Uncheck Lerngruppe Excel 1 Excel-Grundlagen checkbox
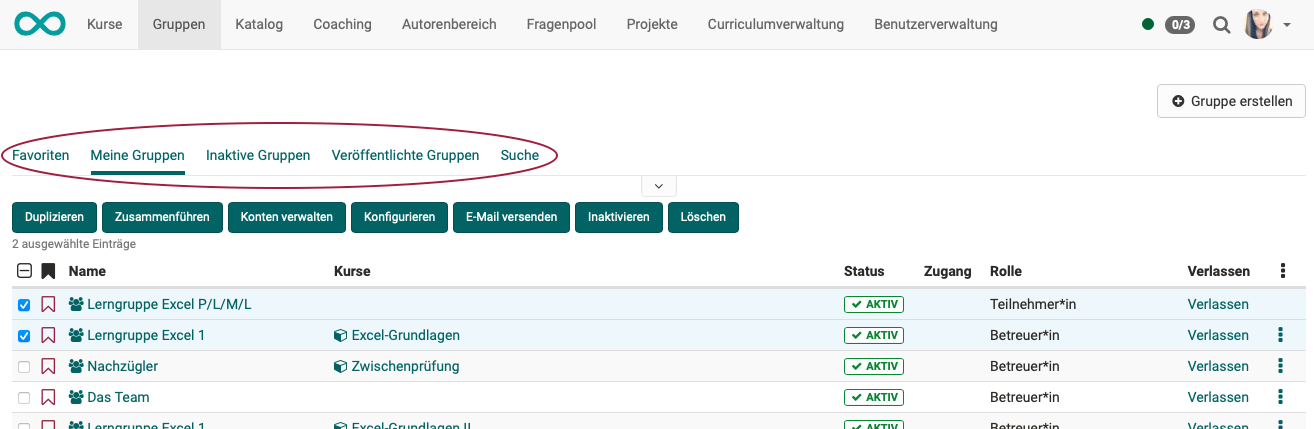Viewport: 1314px width, 429px height. pos(24,336)
